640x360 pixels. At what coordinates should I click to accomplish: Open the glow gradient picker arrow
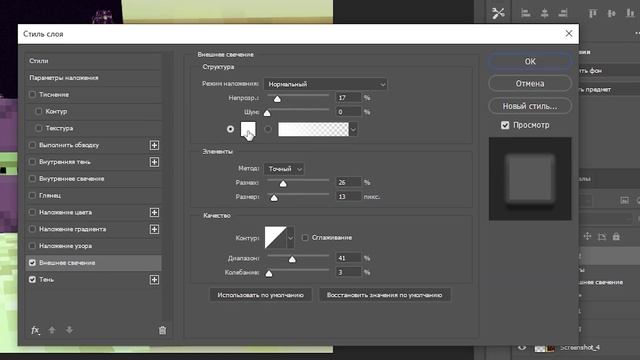click(353, 129)
